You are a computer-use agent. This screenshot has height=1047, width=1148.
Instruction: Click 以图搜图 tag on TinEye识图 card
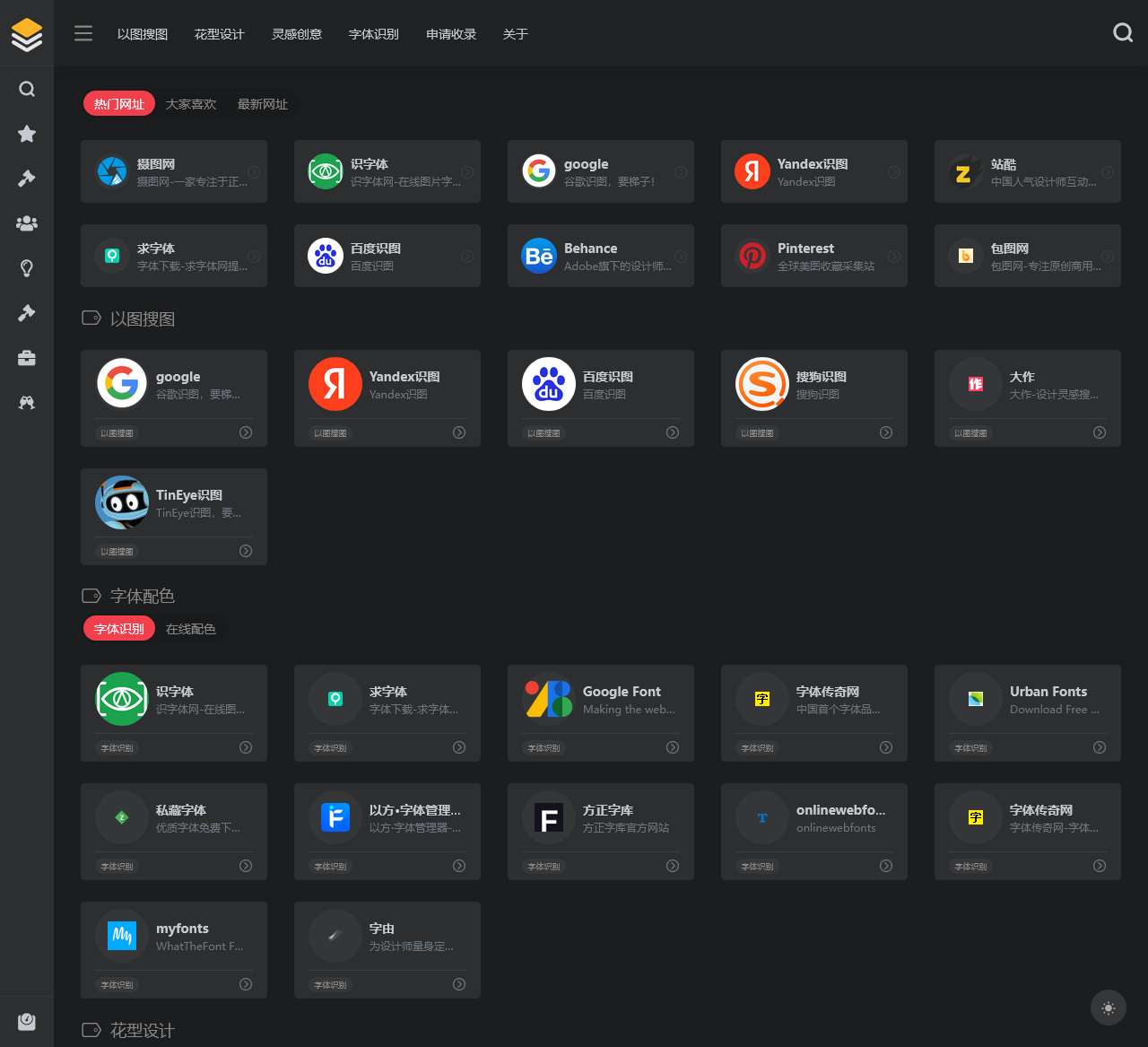(x=117, y=552)
